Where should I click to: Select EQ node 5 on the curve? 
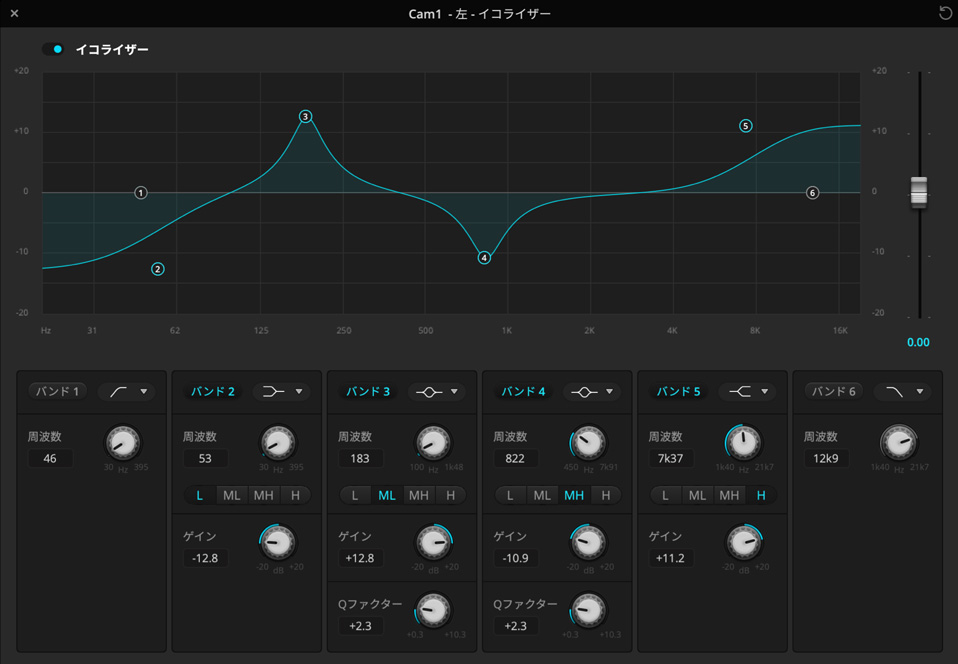[x=745, y=126]
